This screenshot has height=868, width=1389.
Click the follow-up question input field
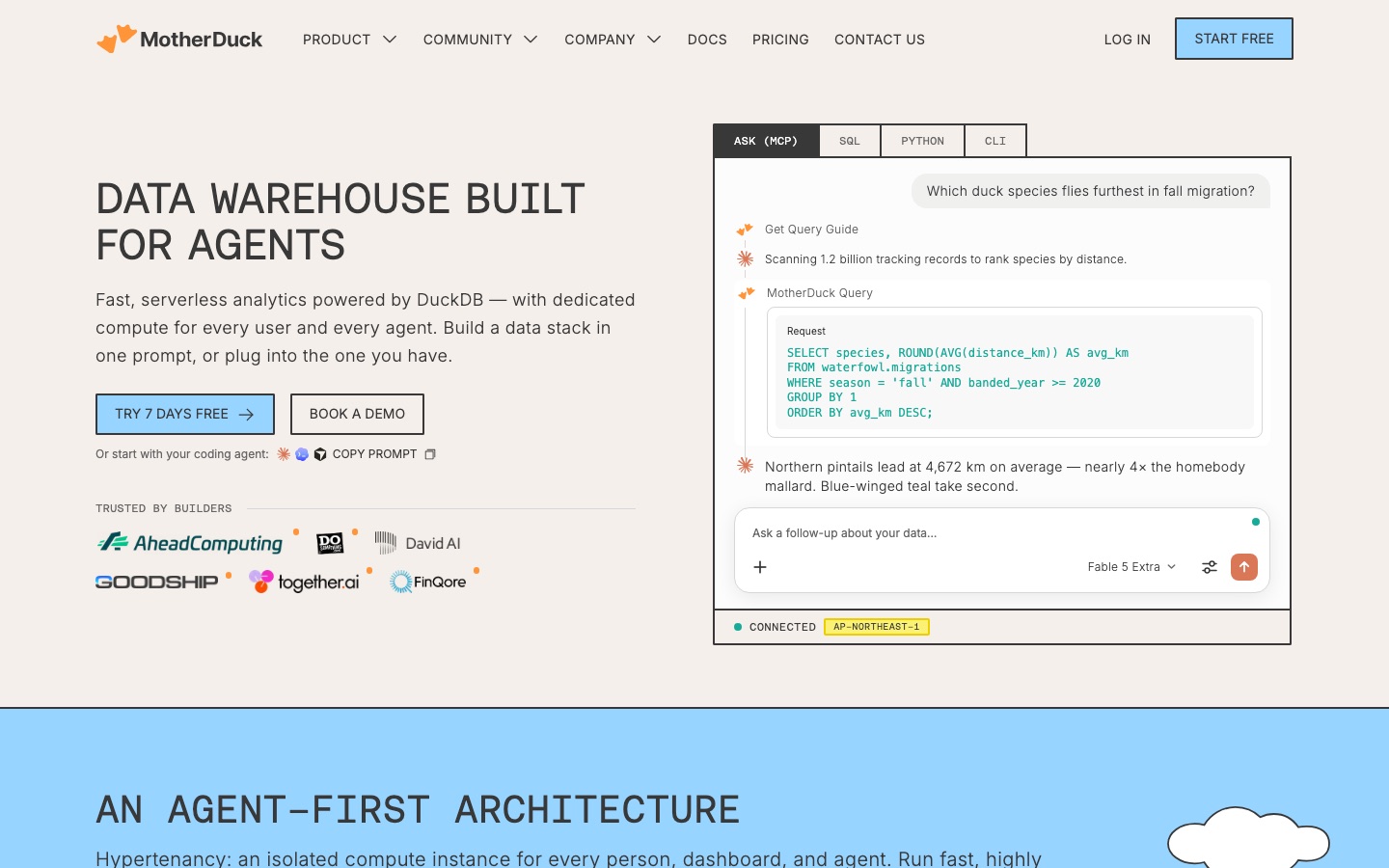[x=1002, y=533]
